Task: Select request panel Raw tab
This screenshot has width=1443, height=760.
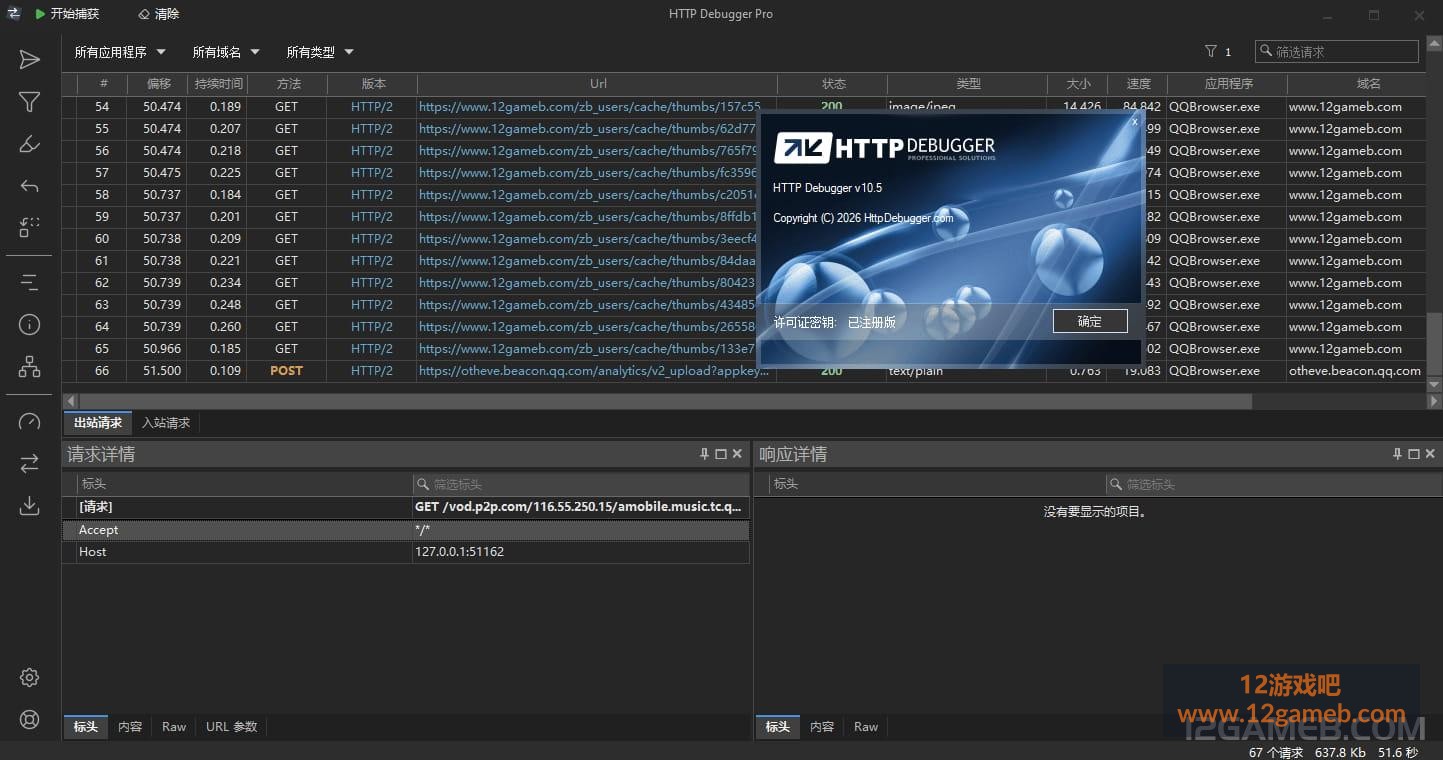Action: click(174, 727)
